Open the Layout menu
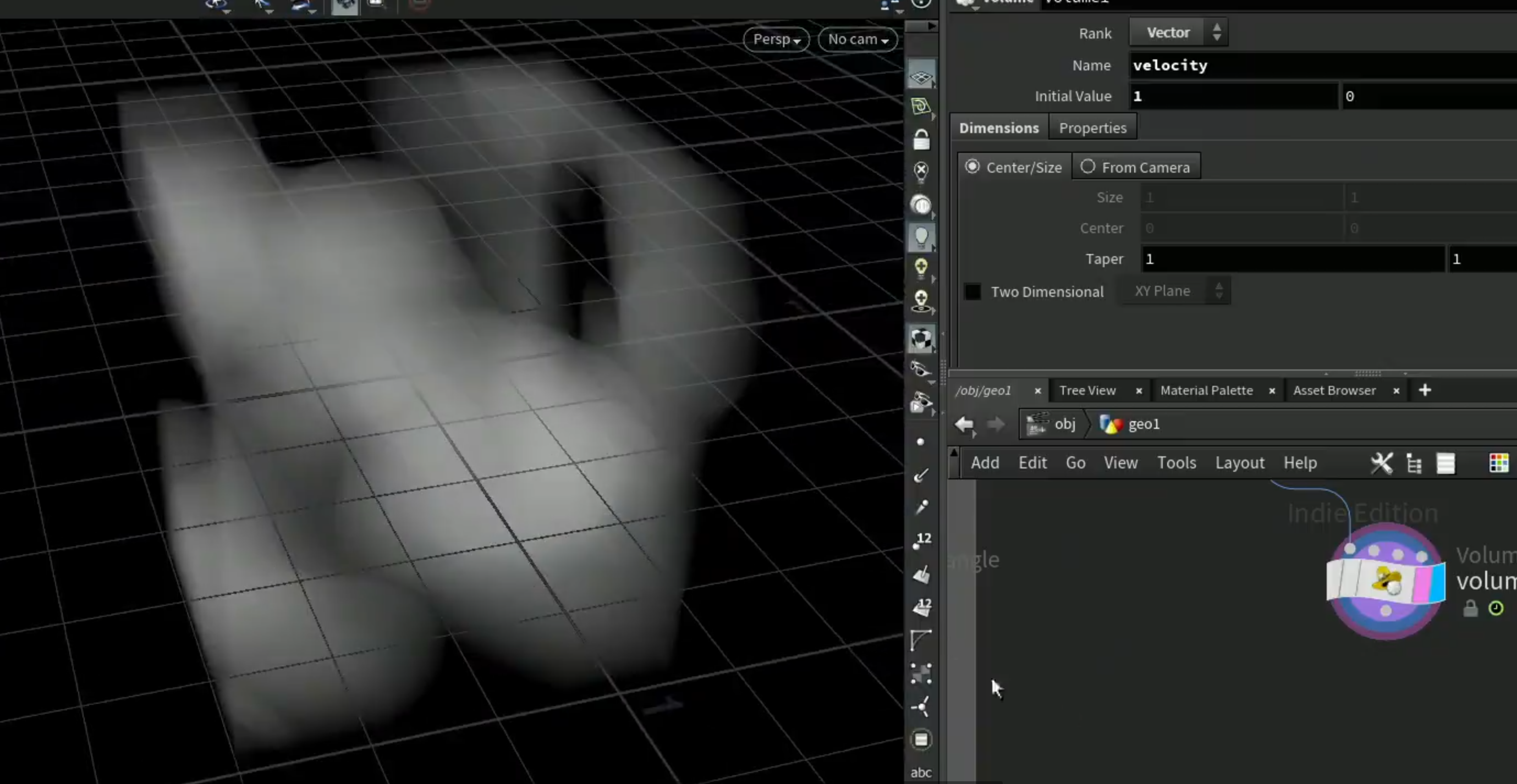The width and height of the screenshot is (1517, 784). (x=1240, y=463)
